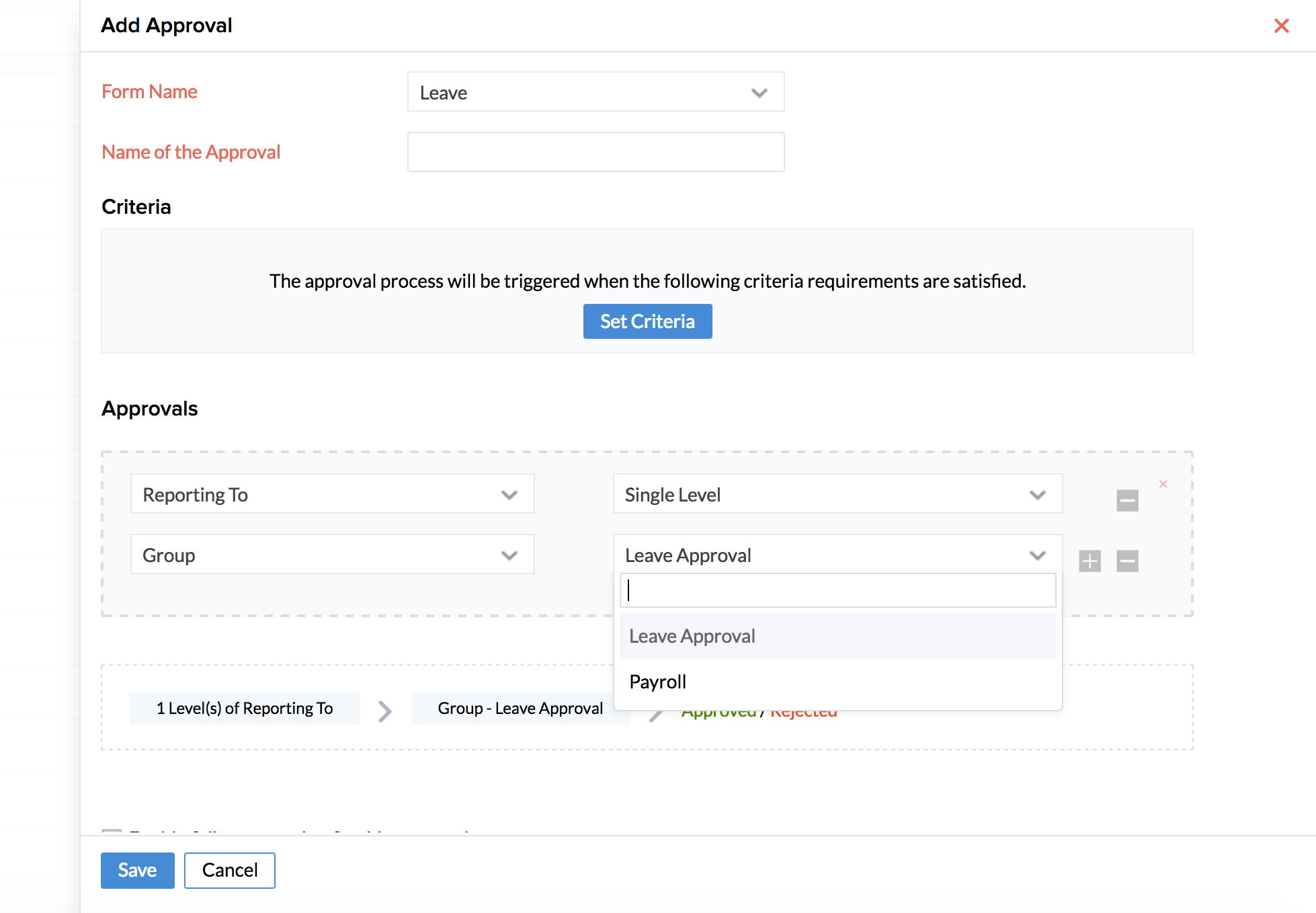The height and width of the screenshot is (913, 1316).
Task: Remove the Group row with minus icon
Action: pyautogui.click(x=1127, y=561)
